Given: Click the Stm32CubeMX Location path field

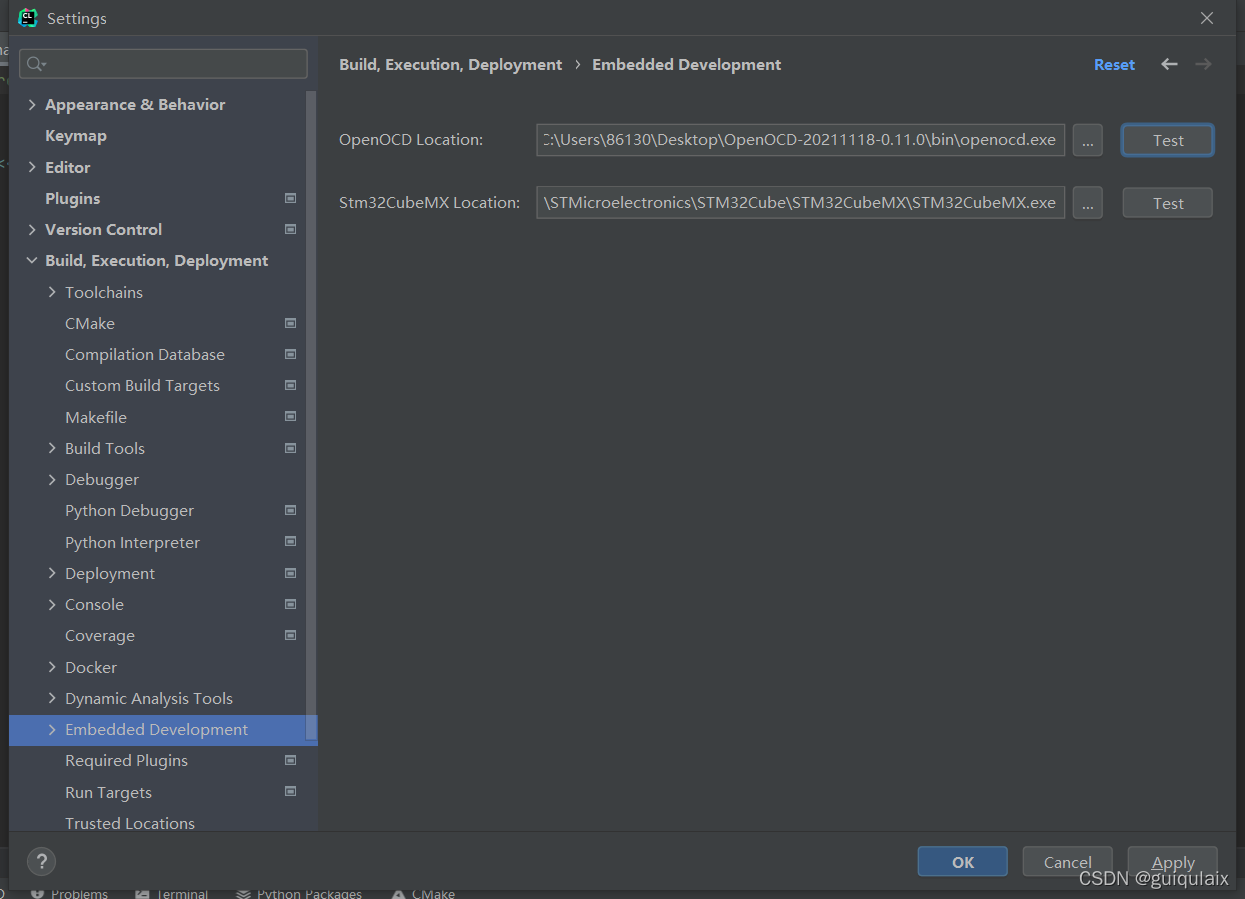Looking at the screenshot, I should coord(800,203).
